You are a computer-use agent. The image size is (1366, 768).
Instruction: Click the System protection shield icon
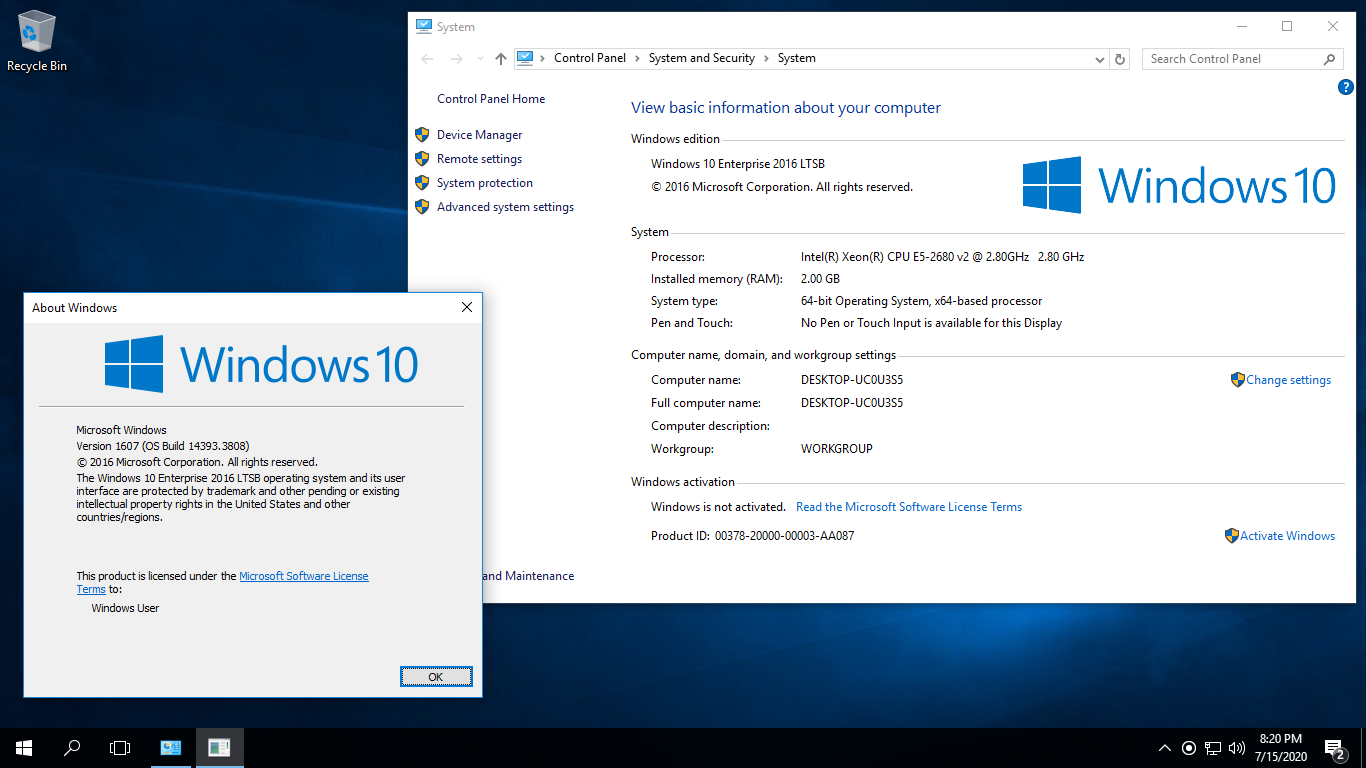click(422, 183)
